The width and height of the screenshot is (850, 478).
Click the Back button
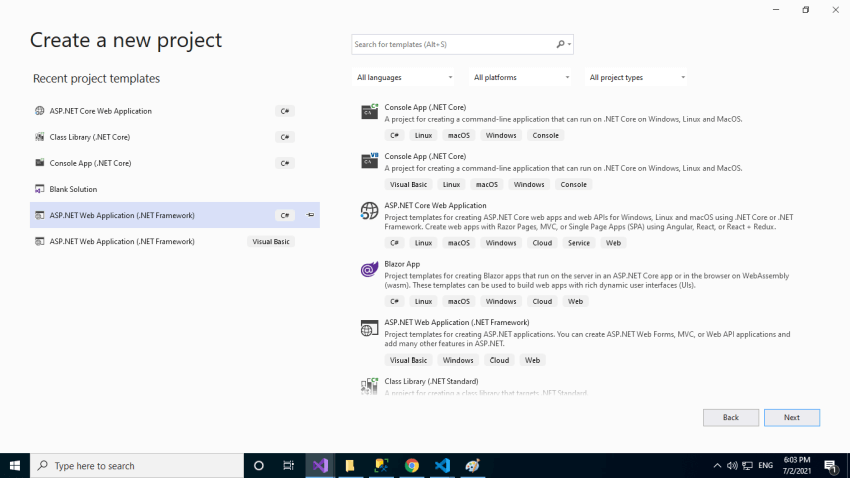point(731,417)
